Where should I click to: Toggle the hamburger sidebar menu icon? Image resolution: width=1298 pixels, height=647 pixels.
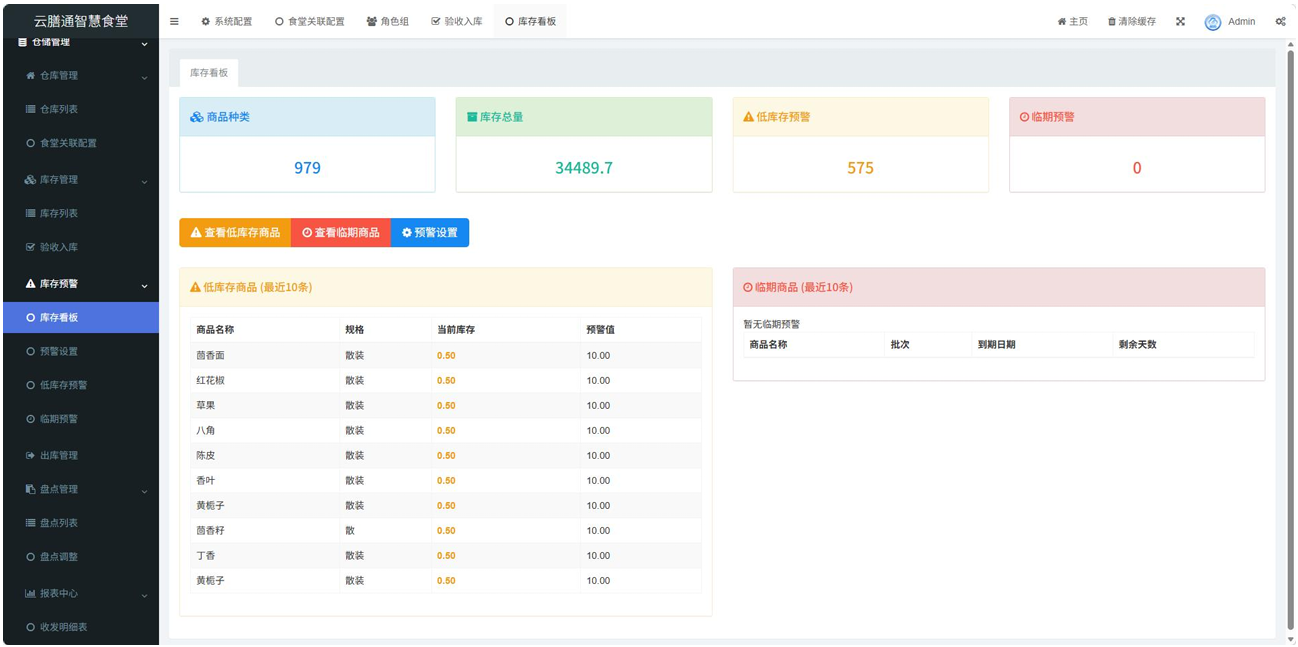[x=174, y=21]
